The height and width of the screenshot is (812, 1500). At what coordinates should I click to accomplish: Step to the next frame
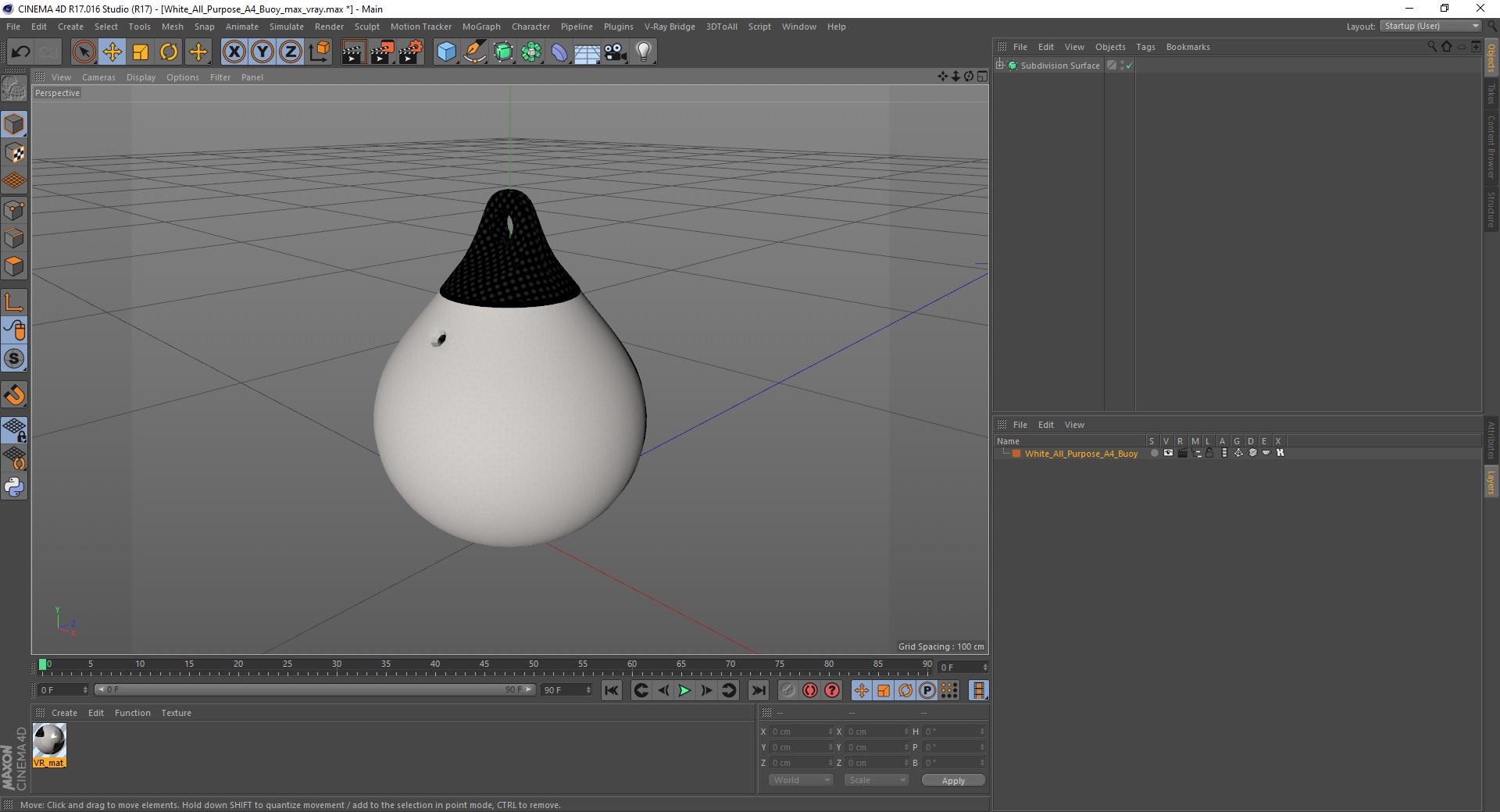[x=706, y=690]
